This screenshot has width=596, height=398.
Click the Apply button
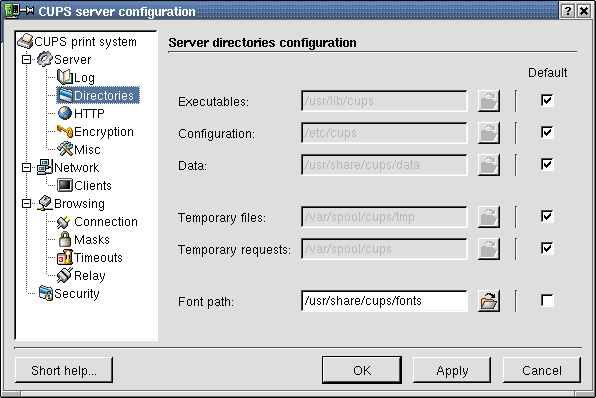452,370
